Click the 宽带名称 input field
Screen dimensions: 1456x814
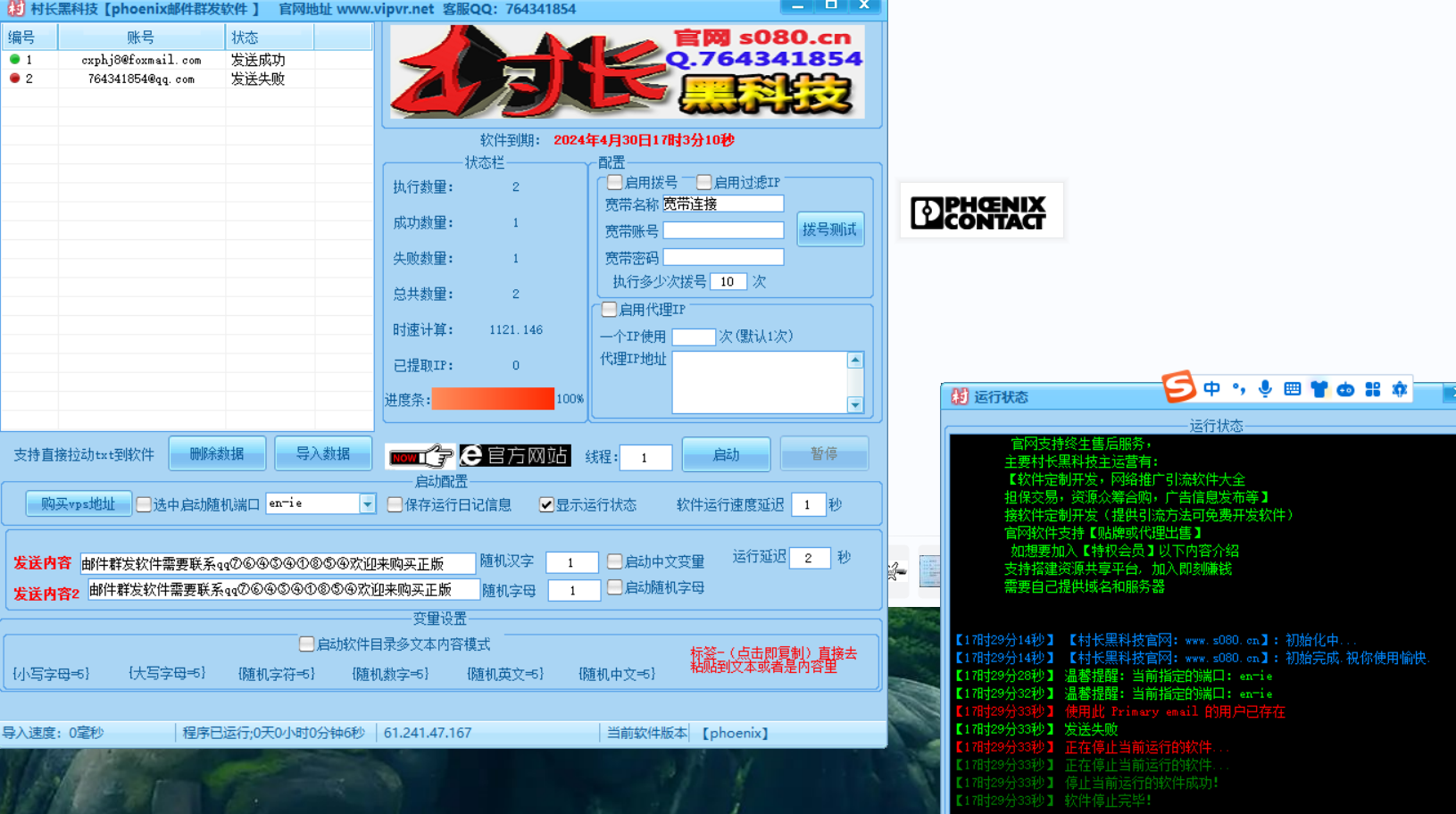(x=723, y=203)
